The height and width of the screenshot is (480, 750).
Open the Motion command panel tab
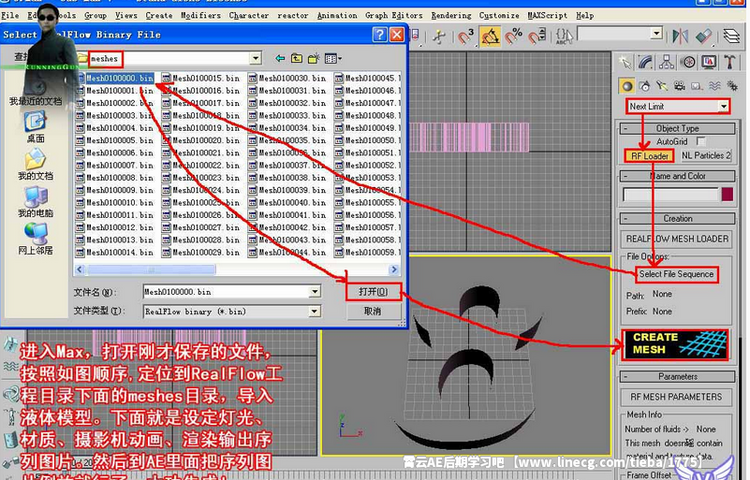coord(688,62)
